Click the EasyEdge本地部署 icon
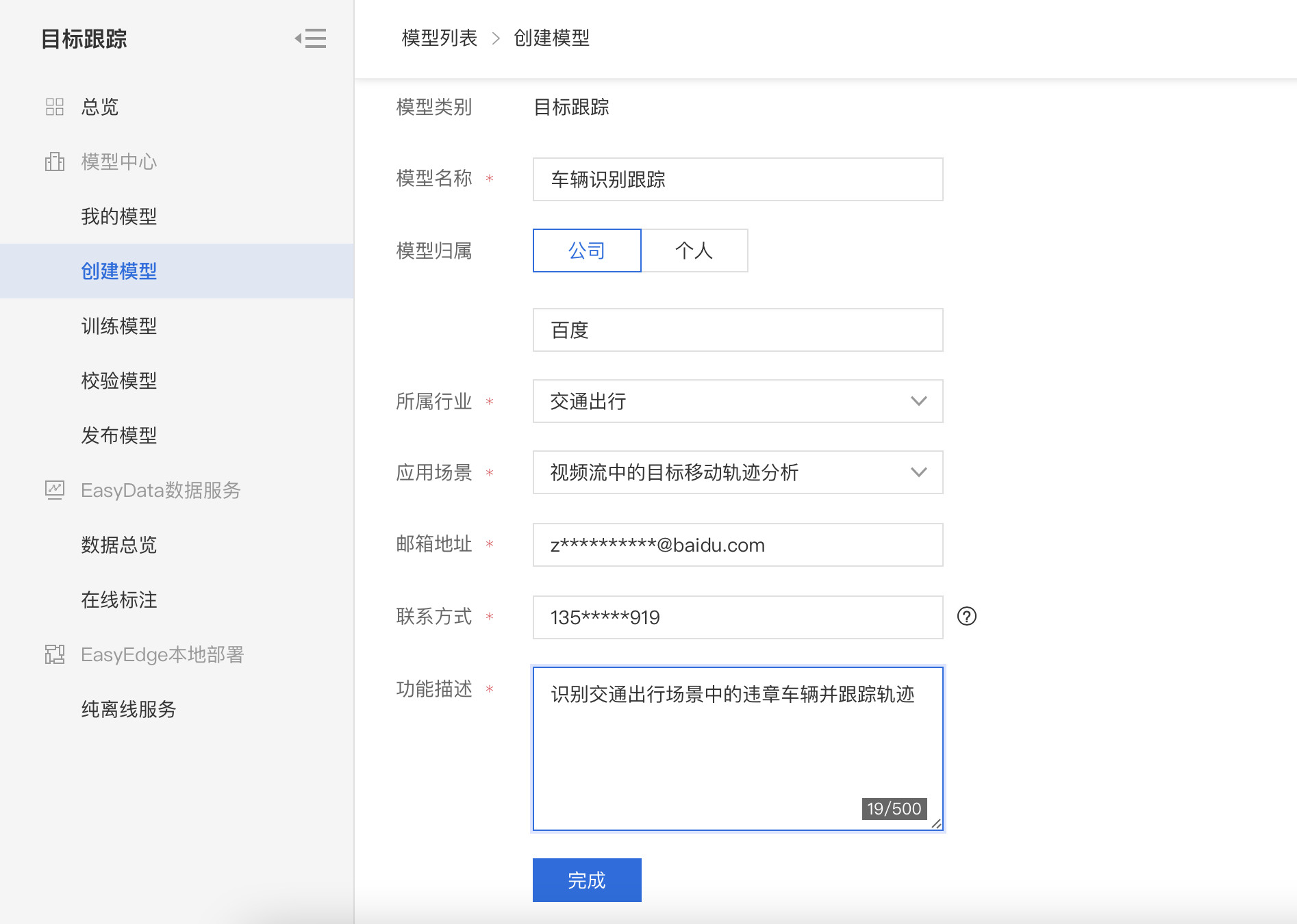1297x924 pixels. [x=55, y=654]
